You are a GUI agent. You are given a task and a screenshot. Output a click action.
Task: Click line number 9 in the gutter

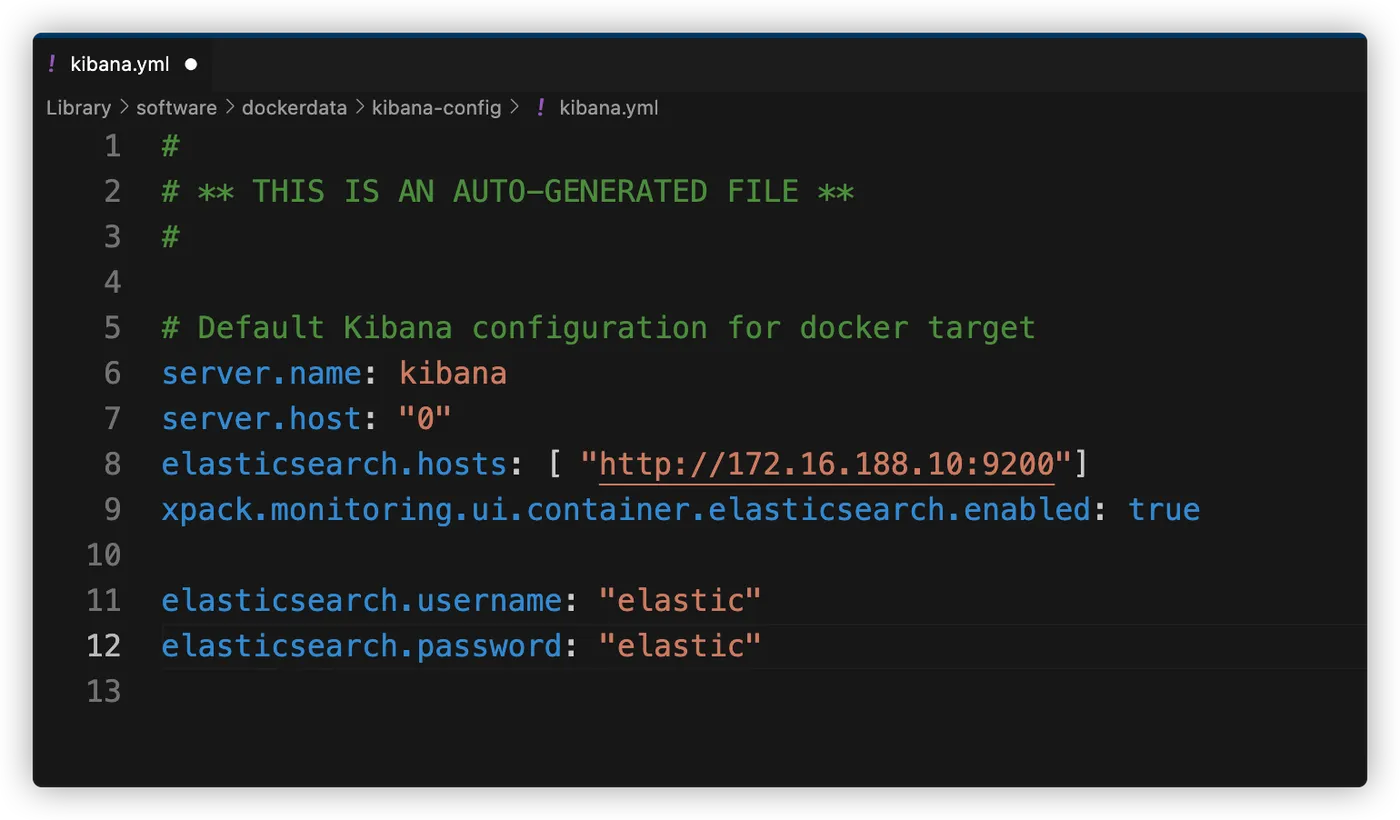[112, 509]
